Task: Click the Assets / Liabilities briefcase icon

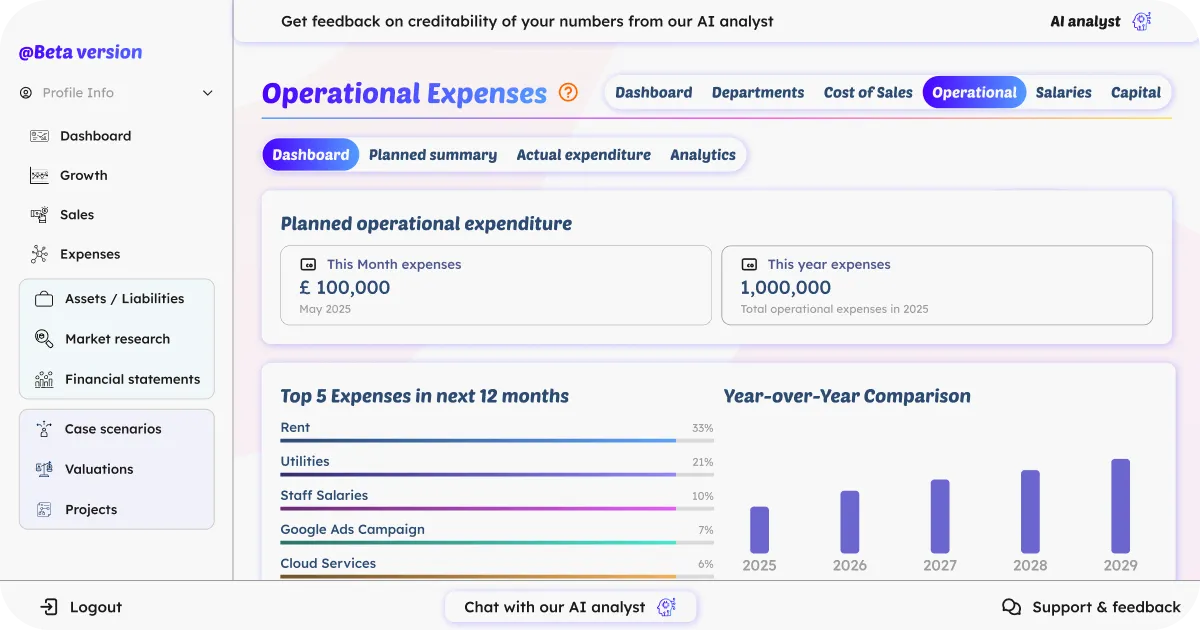Action: pyautogui.click(x=44, y=299)
